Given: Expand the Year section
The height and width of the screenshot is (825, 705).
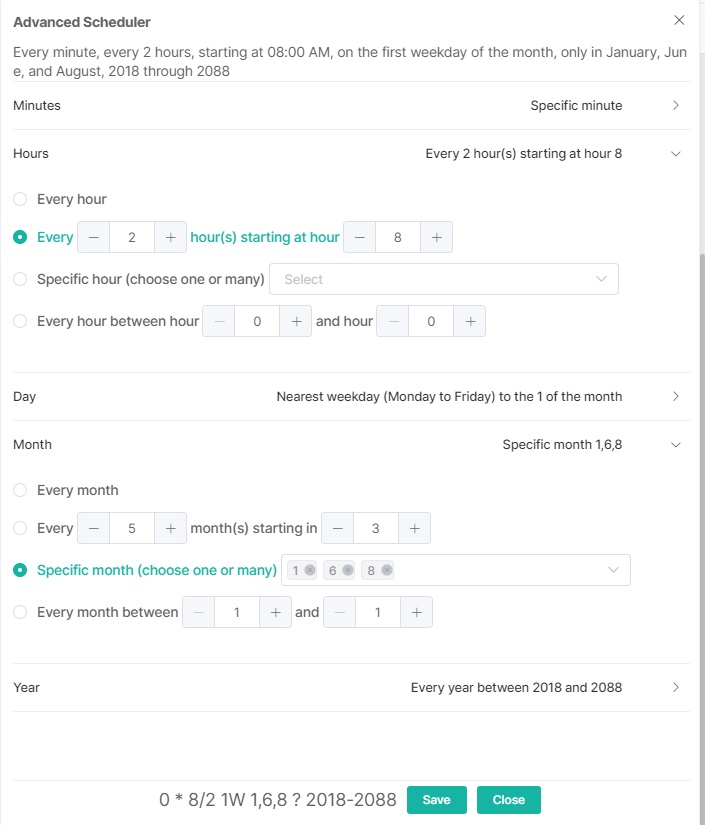Looking at the screenshot, I should click(675, 687).
